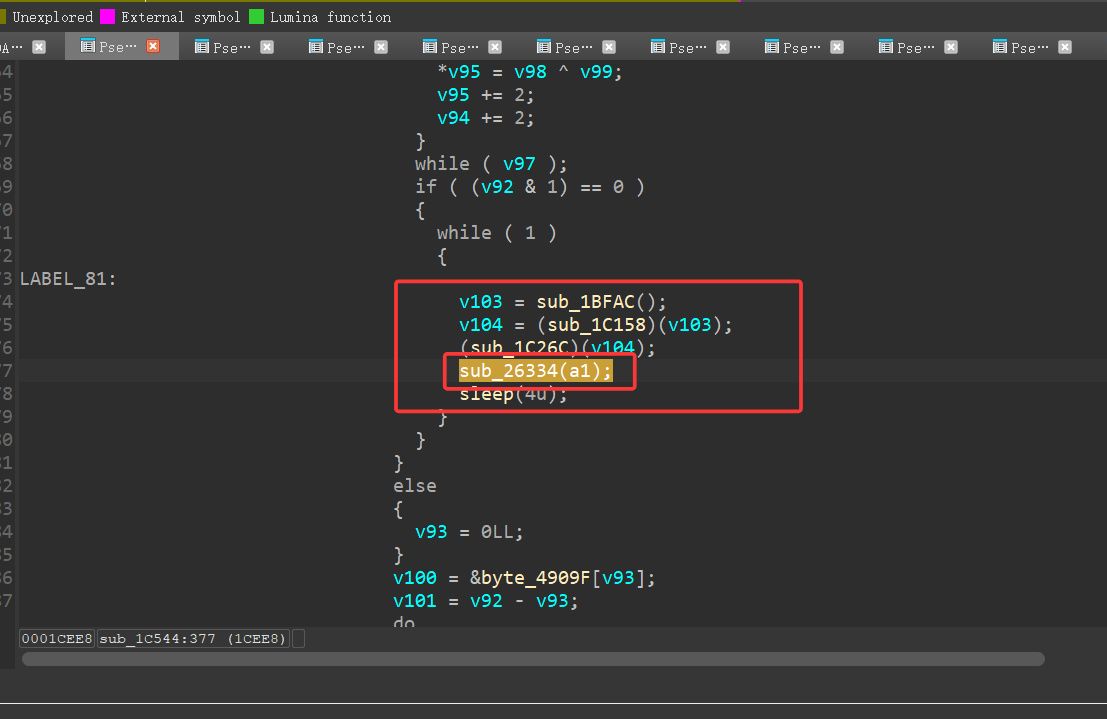Click the Unexplored legend label

52,17
